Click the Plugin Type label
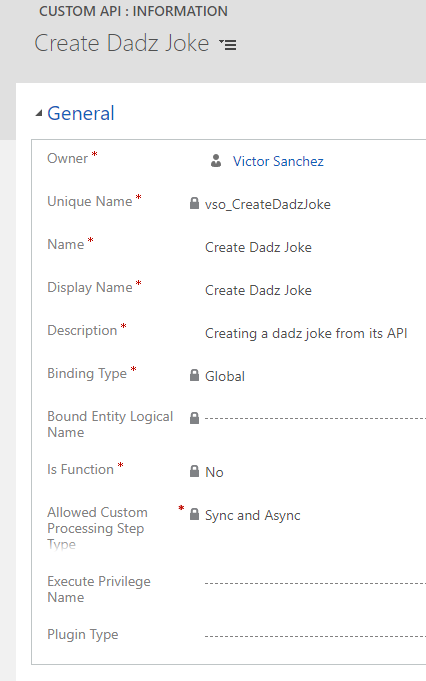The width and height of the screenshot is (426, 681). (x=83, y=635)
